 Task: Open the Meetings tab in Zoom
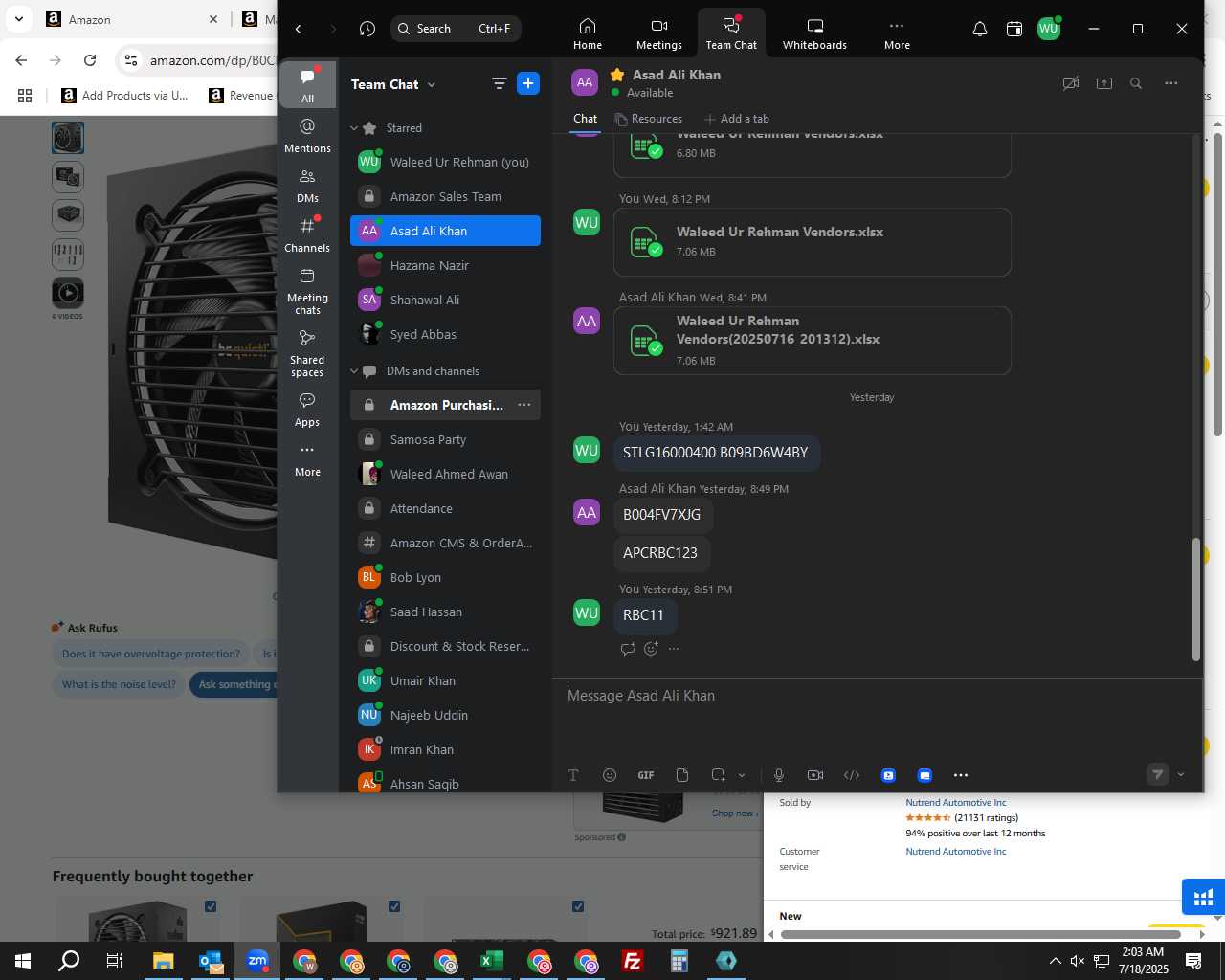pos(659,33)
